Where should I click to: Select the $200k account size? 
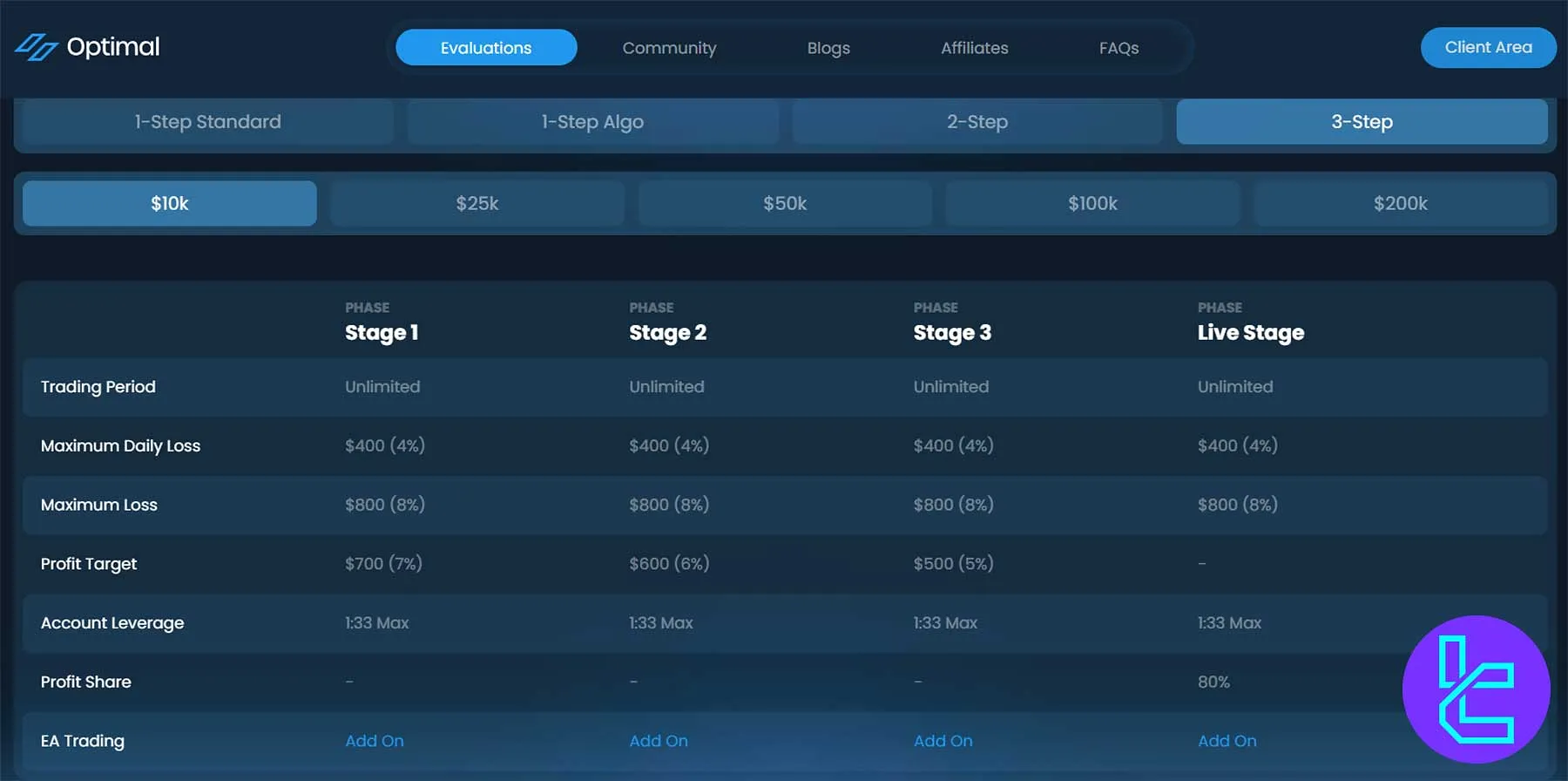tap(1400, 203)
